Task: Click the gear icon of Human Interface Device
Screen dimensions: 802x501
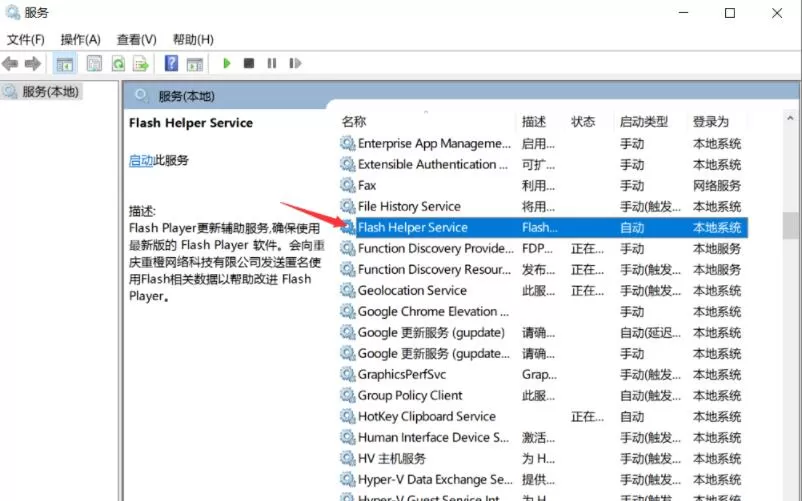Action: pos(348,438)
